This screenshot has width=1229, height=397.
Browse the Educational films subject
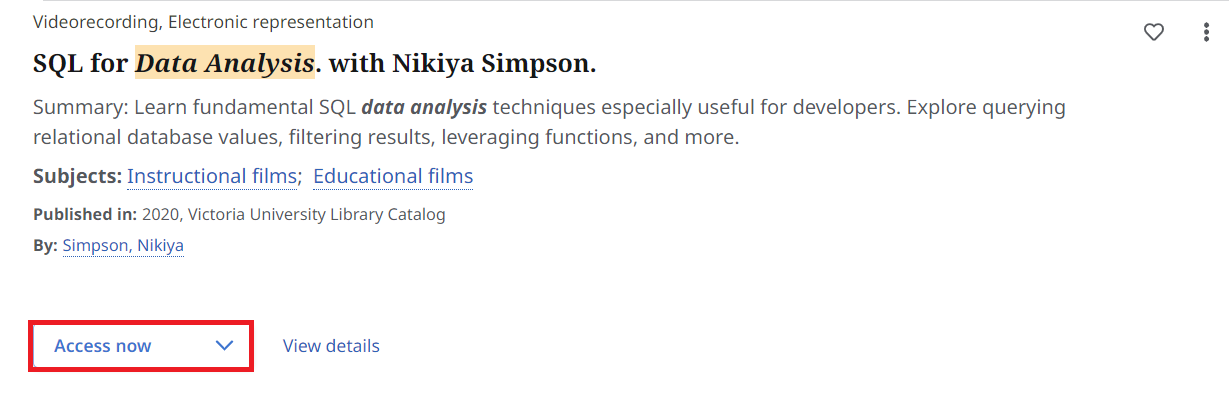393,177
